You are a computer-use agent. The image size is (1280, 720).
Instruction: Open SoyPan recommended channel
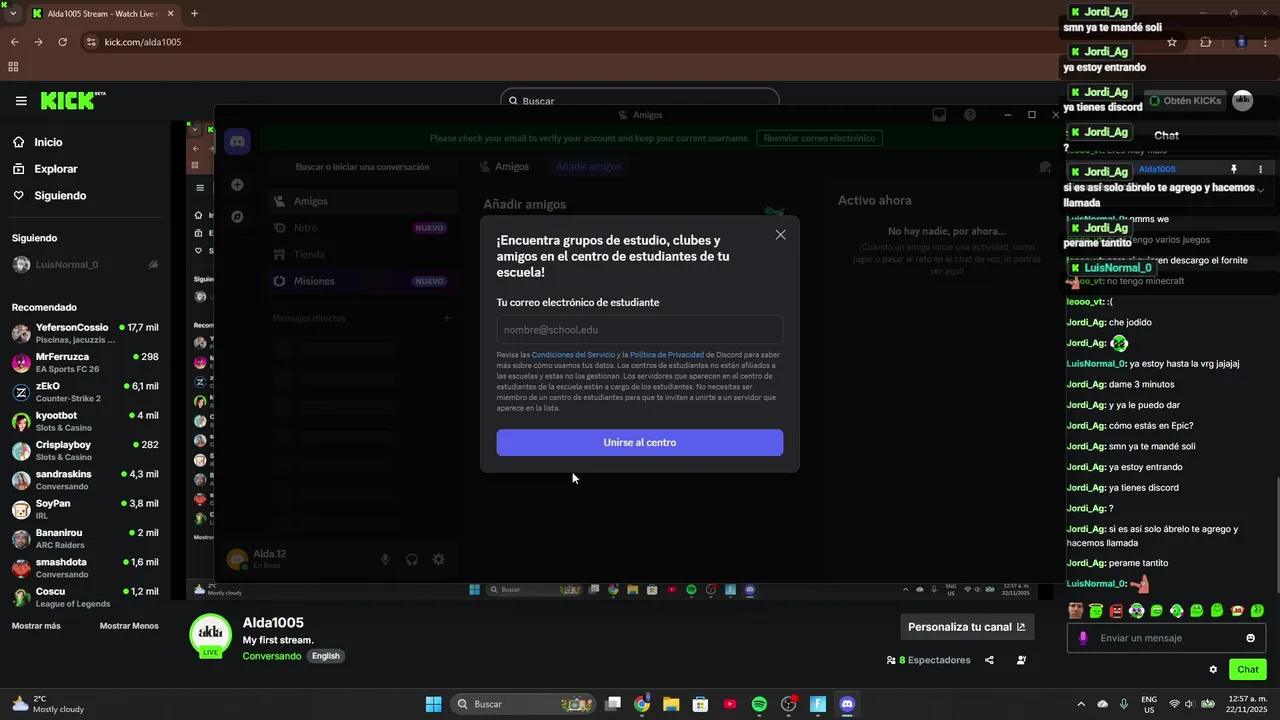pos(85,509)
